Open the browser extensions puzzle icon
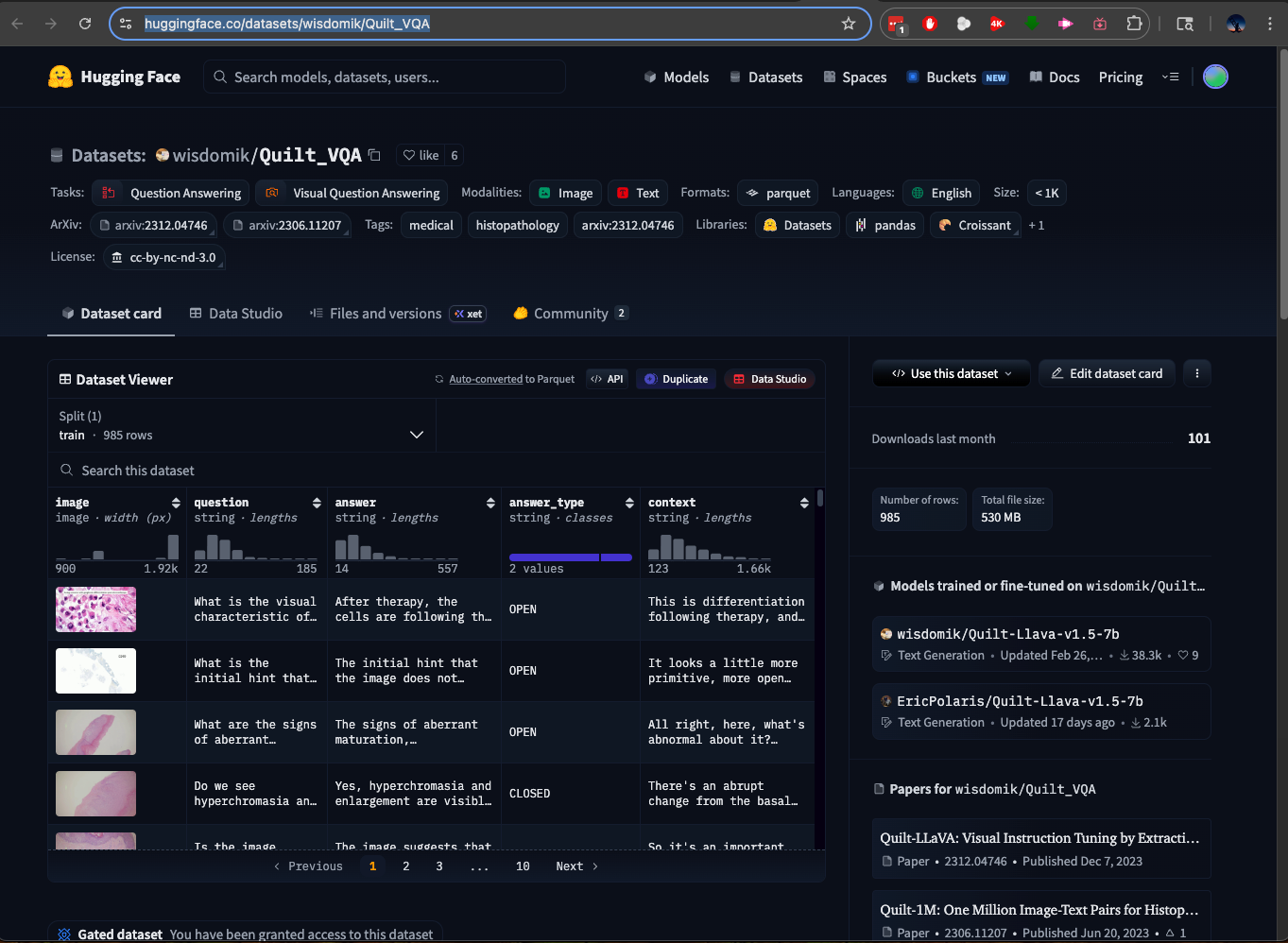Screen dimensions: 1288x943 1134,24
